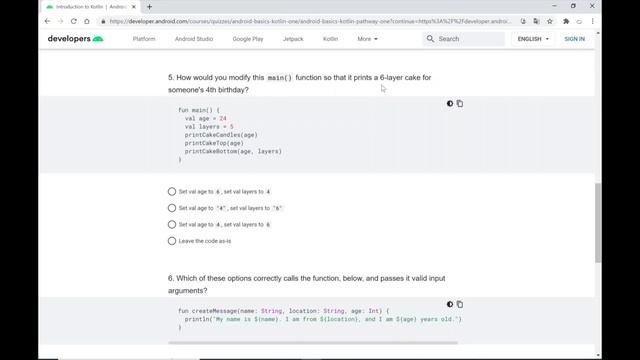
Task: Click the 'fun createMessage' code line
Action: (284, 311)
